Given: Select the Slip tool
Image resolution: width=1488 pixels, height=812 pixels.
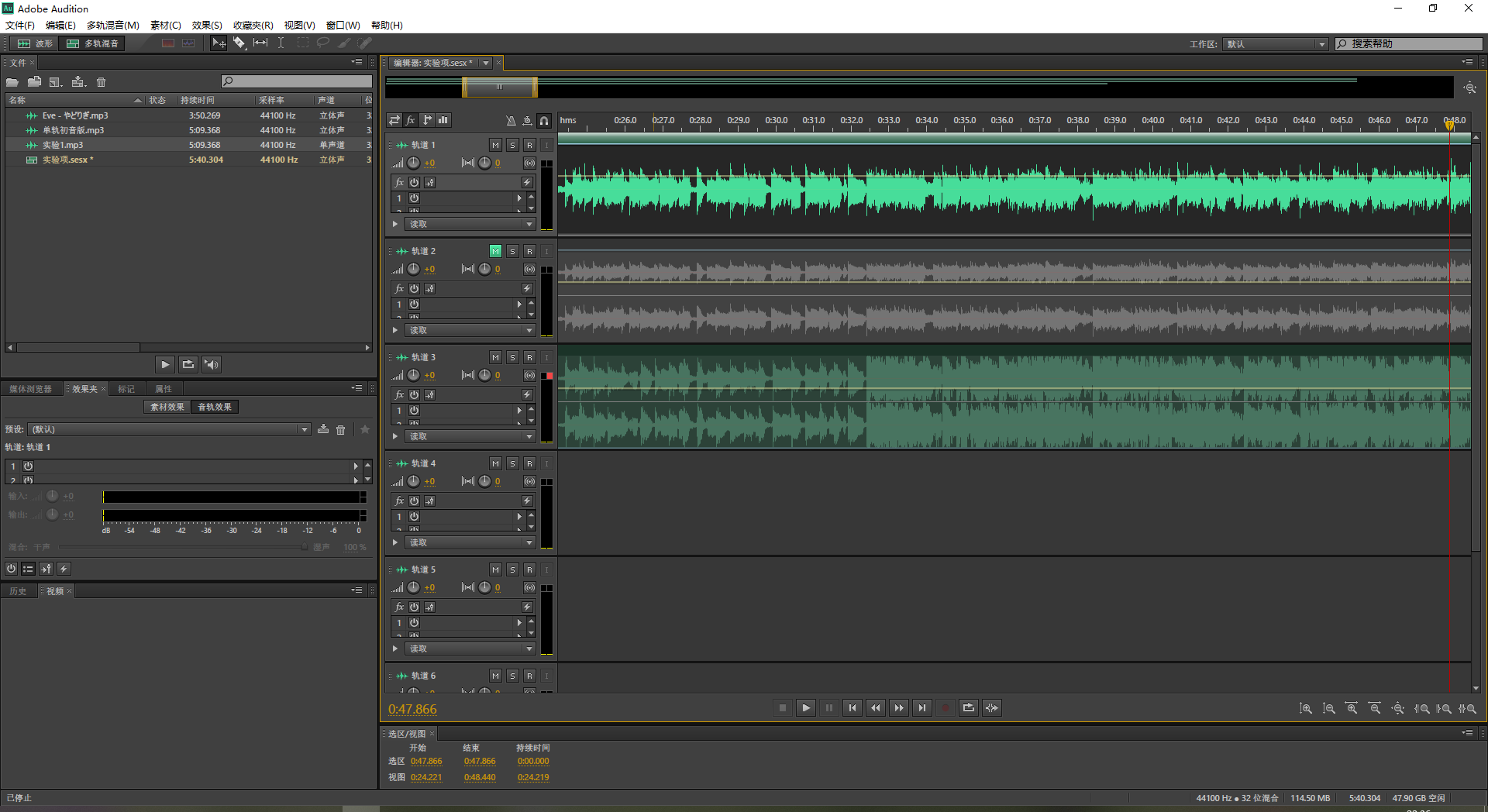Looking at the screenshot, I should [260, 43].
